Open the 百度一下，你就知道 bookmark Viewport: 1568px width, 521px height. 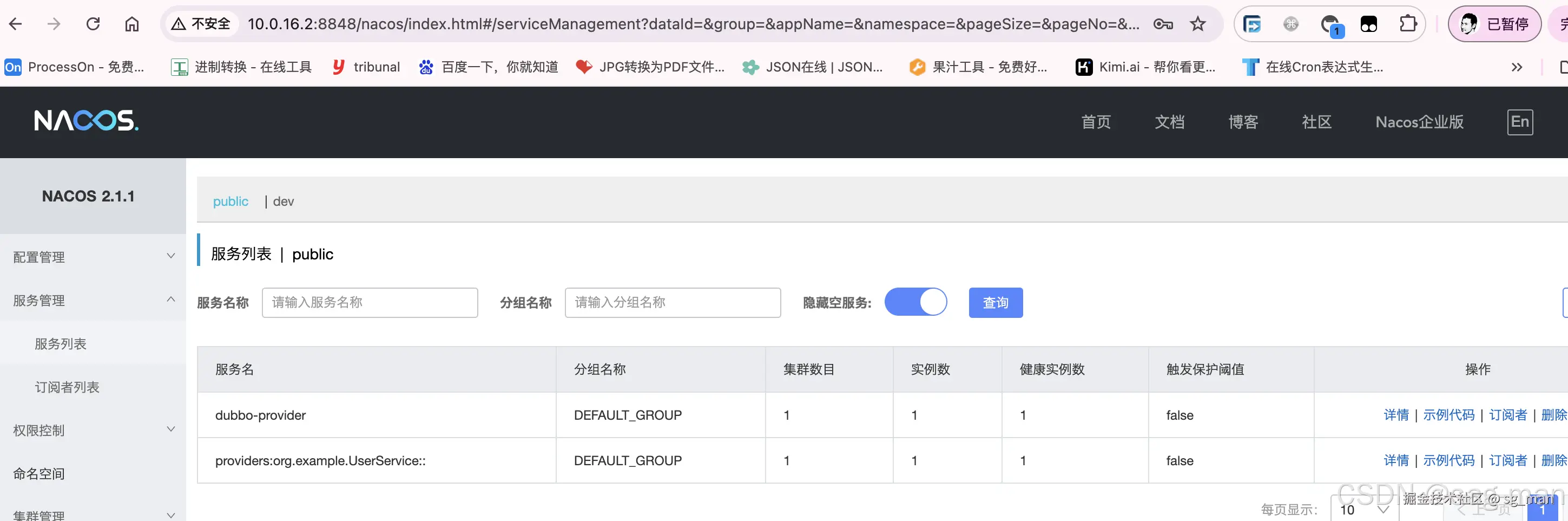click(488, 67)
